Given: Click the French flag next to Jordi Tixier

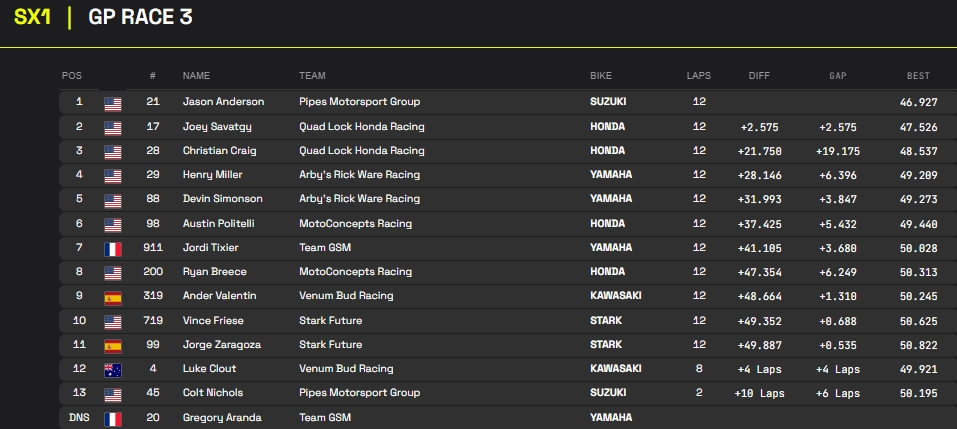Looking at the screenshot, I should pyautogui.click(x=112, y=248).
